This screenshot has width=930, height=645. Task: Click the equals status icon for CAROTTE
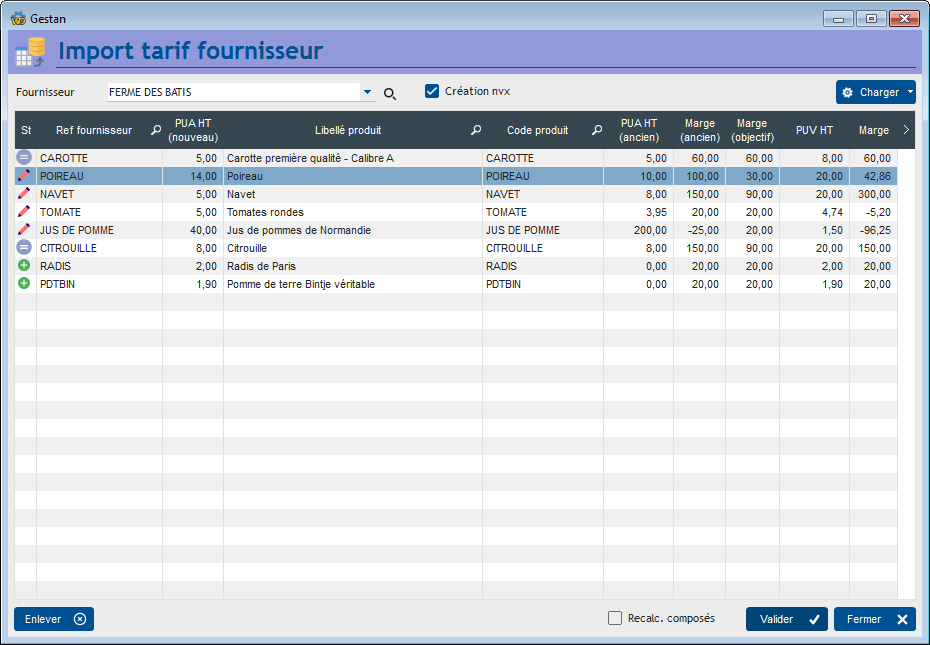tap(24, 158)
